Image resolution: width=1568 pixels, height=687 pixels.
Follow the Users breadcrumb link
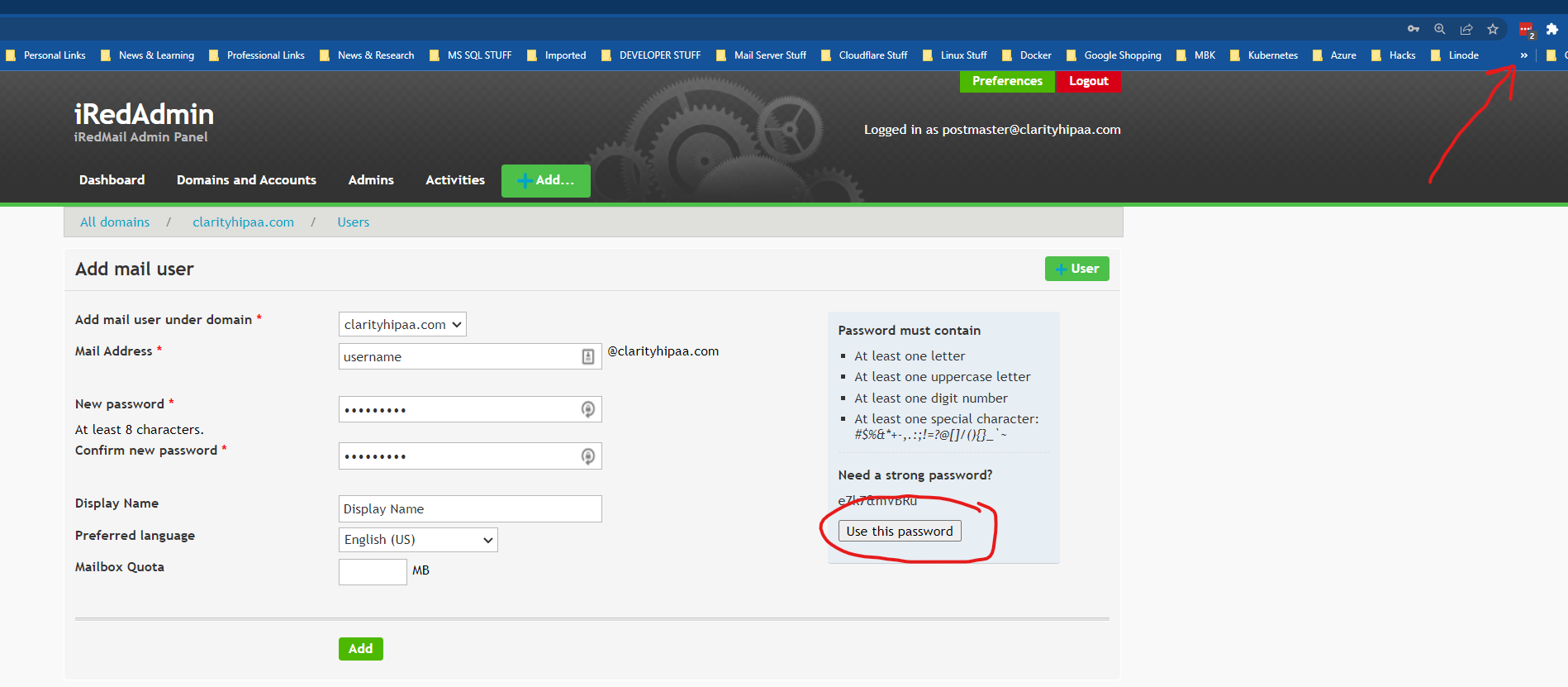point(353,222)
